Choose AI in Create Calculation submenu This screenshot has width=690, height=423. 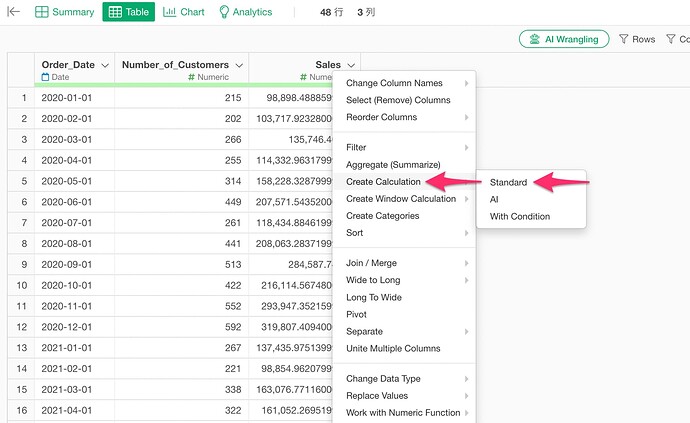click(x=531, y=199)
